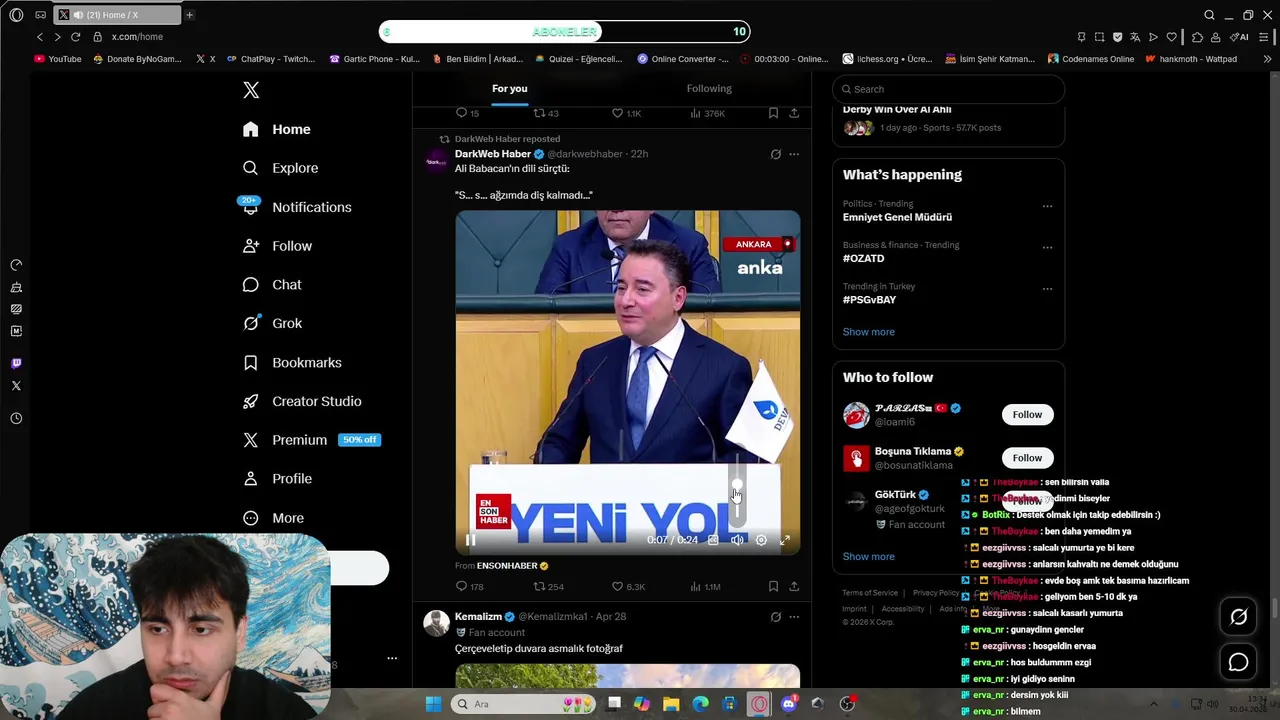This screenshot has height=720, width=1280.
Task: Open Notifications with 20+ badge
Action: (297, 207)
